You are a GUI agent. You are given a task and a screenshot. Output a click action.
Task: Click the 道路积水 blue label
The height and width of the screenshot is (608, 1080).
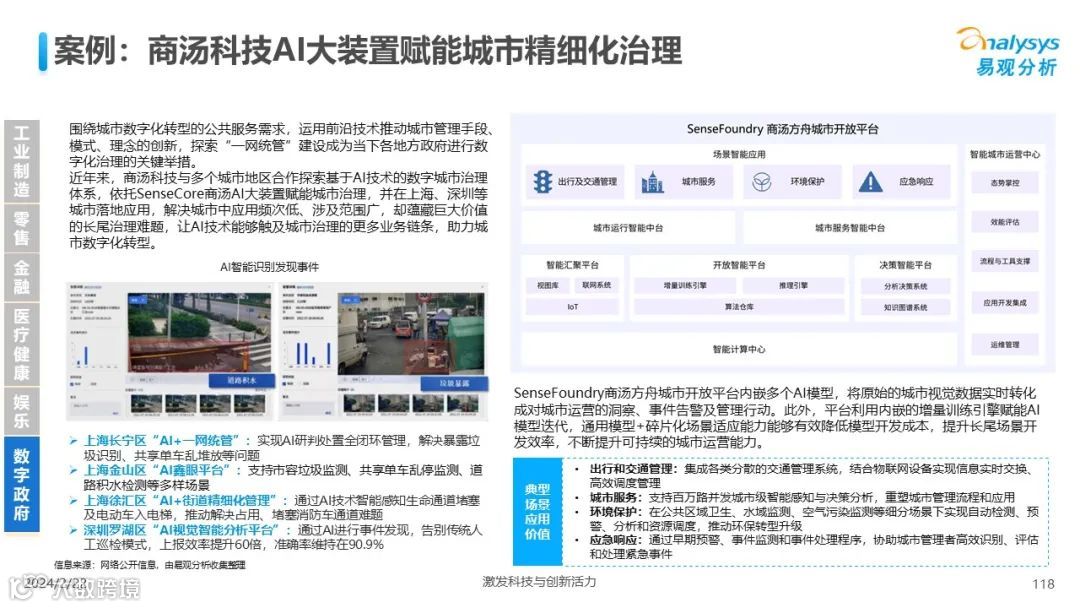click(x=242, y=380)
